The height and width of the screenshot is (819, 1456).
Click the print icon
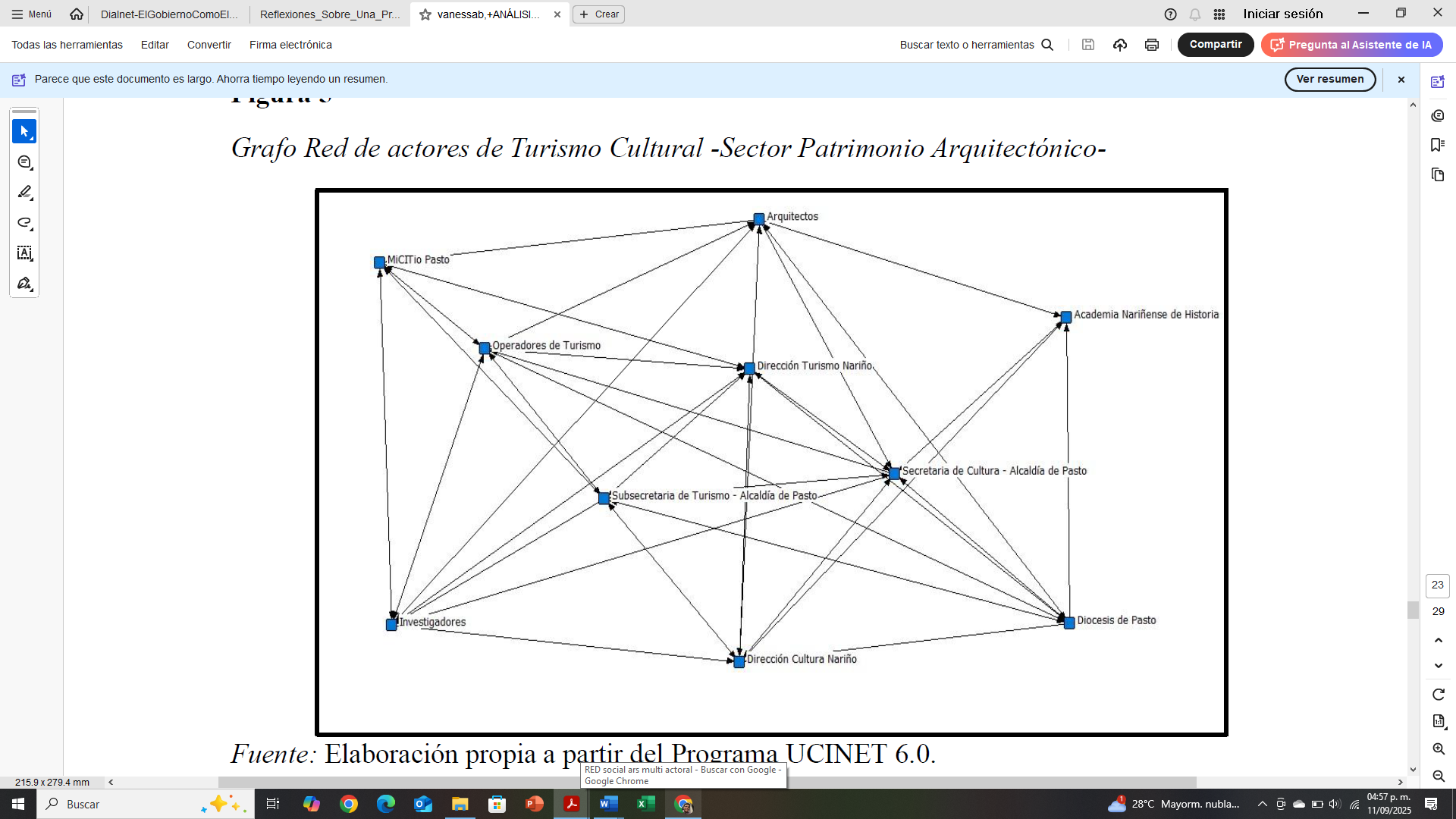click(x=1151, y=45)
